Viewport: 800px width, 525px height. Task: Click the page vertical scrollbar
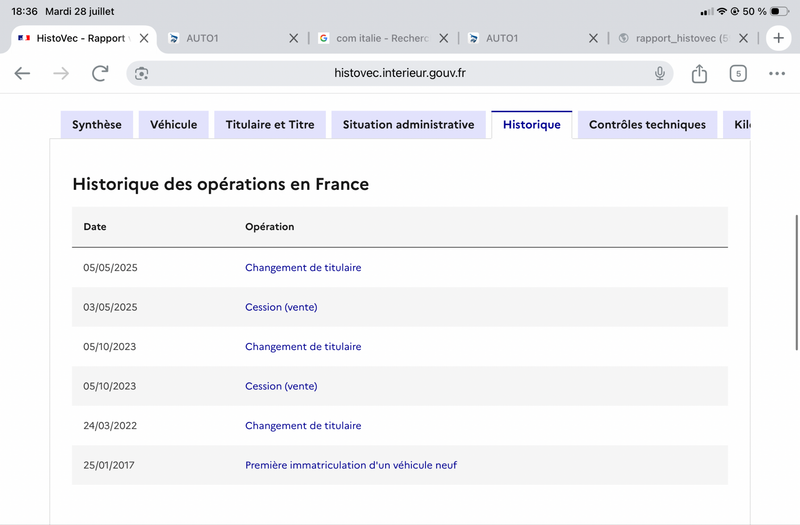796,283
